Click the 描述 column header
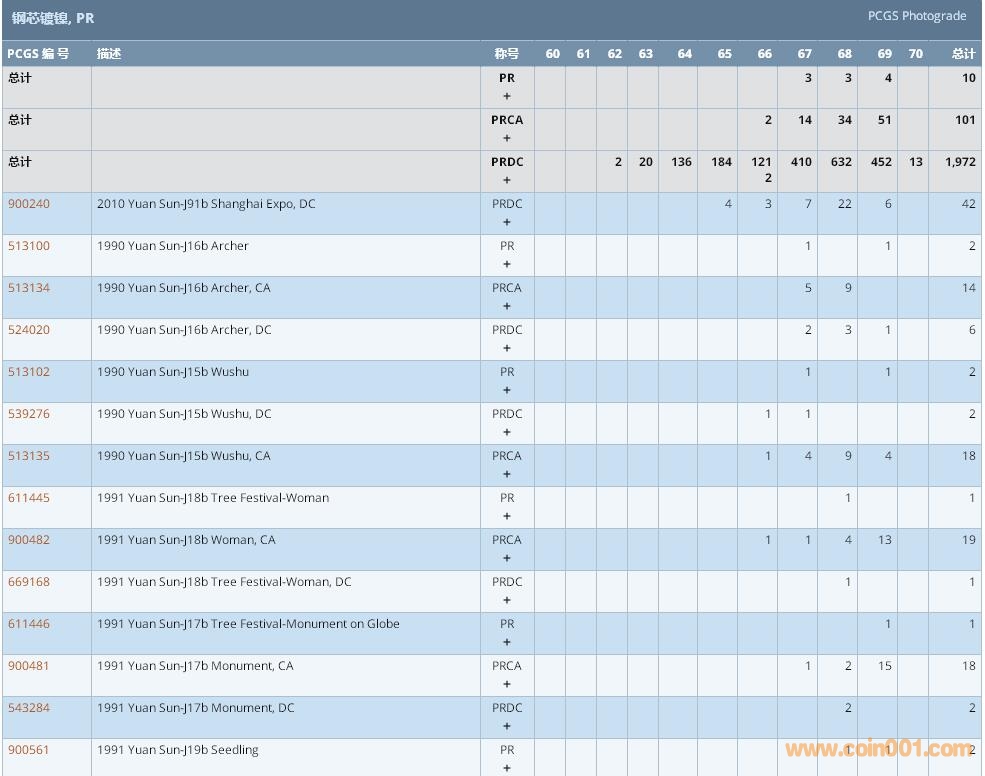985x776 pixels. pyautogui.click(x=109, y=54)
